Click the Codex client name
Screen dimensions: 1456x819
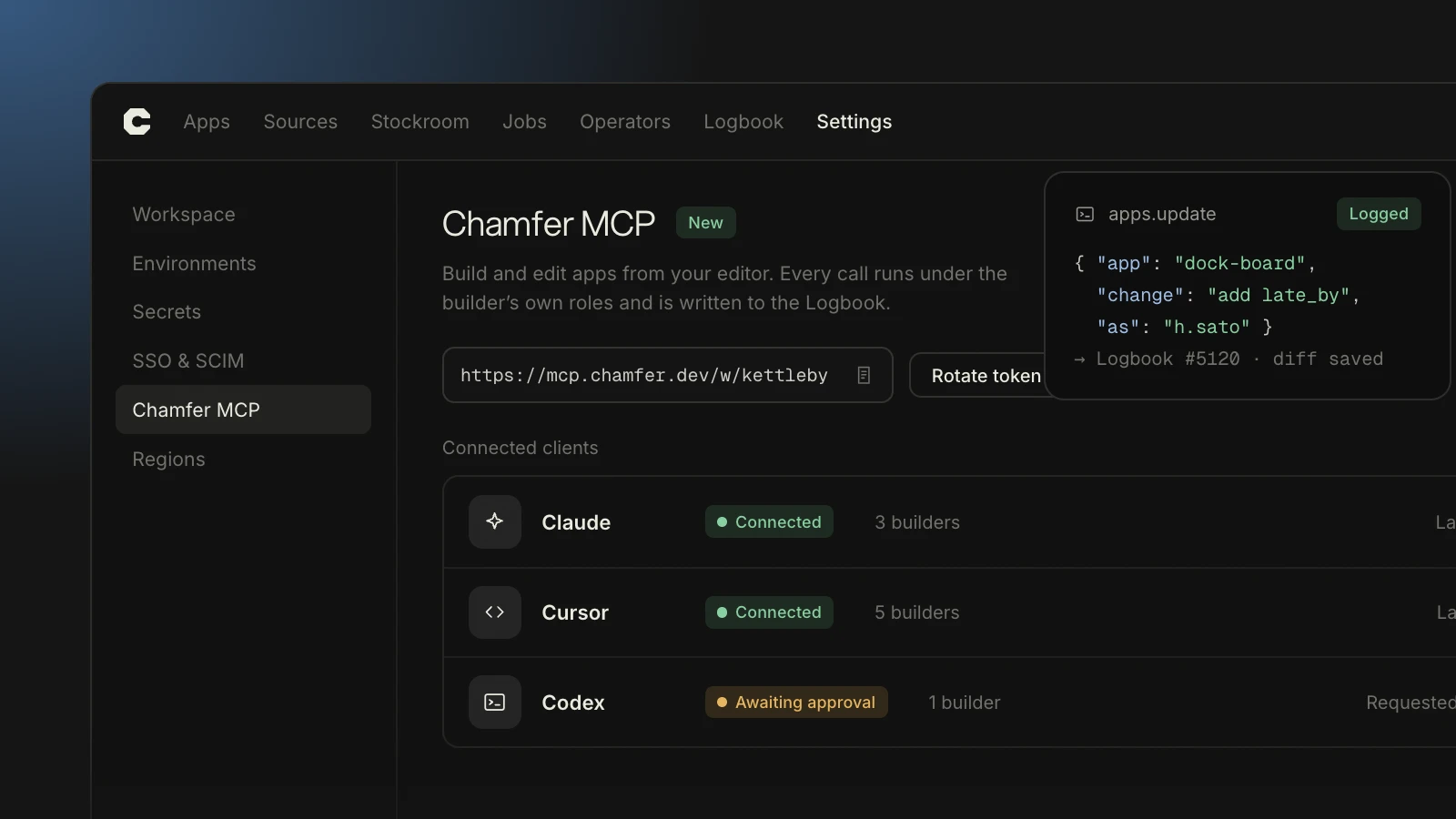click(x=573, y=703)
